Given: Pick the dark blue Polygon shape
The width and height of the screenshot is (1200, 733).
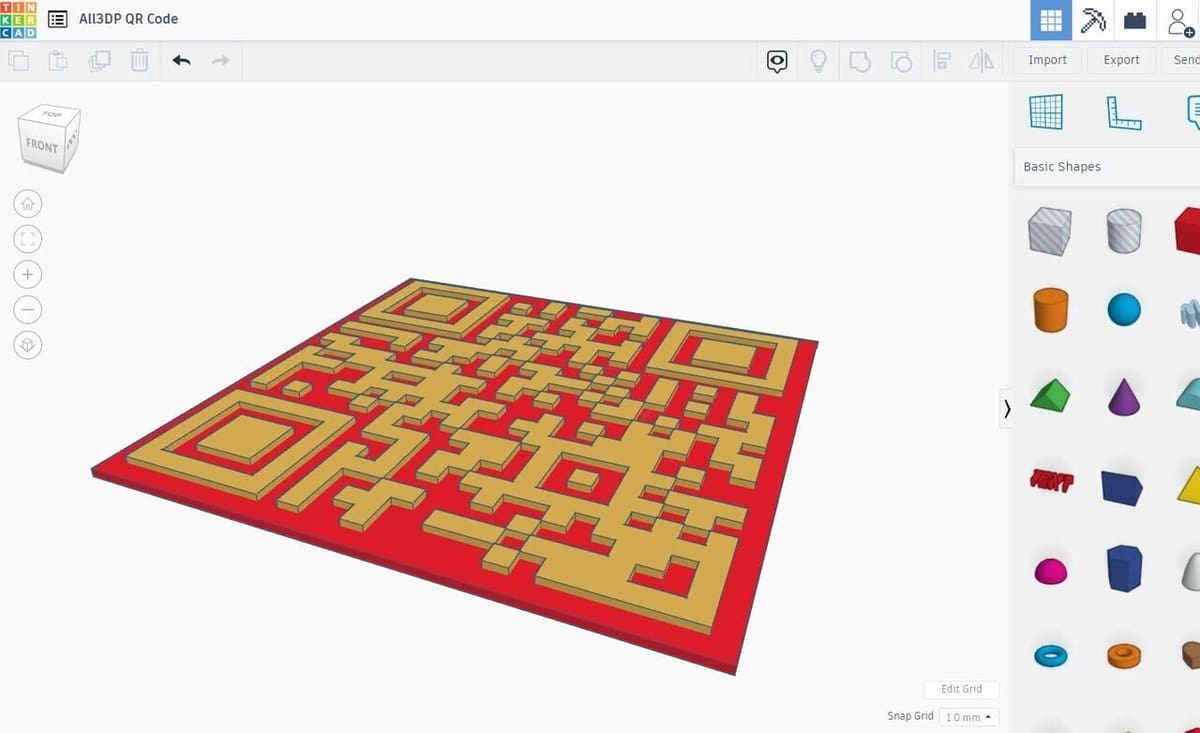Looking at the screenshot, I should (1124, 568).
